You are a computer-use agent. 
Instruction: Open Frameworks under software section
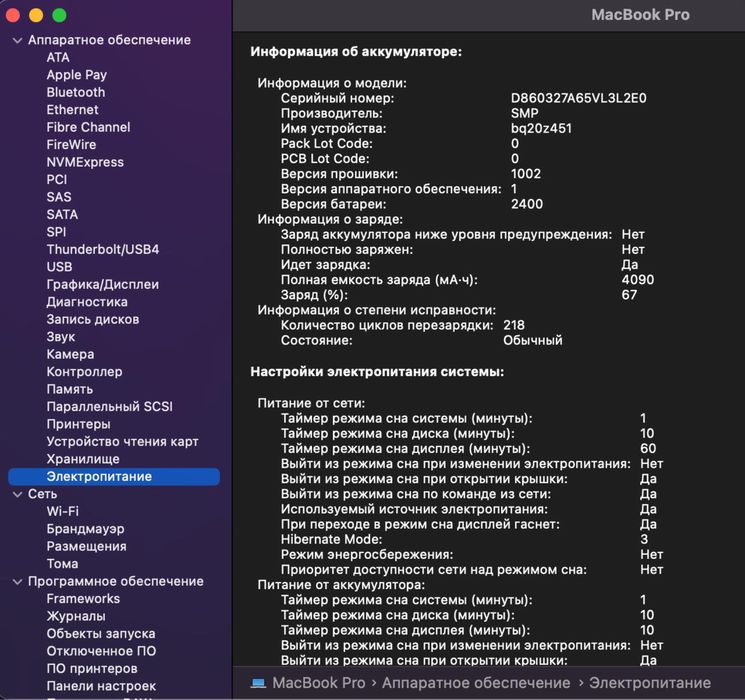coord(83,599)
